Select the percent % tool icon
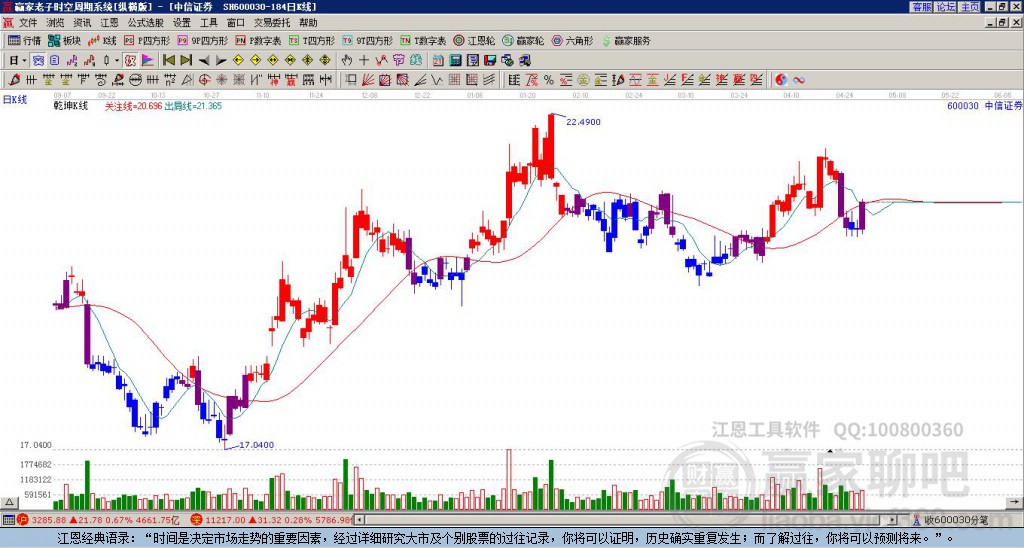The width and height of the screenshot is (1024, 548). pyautogui.click(x=549, y=80)
